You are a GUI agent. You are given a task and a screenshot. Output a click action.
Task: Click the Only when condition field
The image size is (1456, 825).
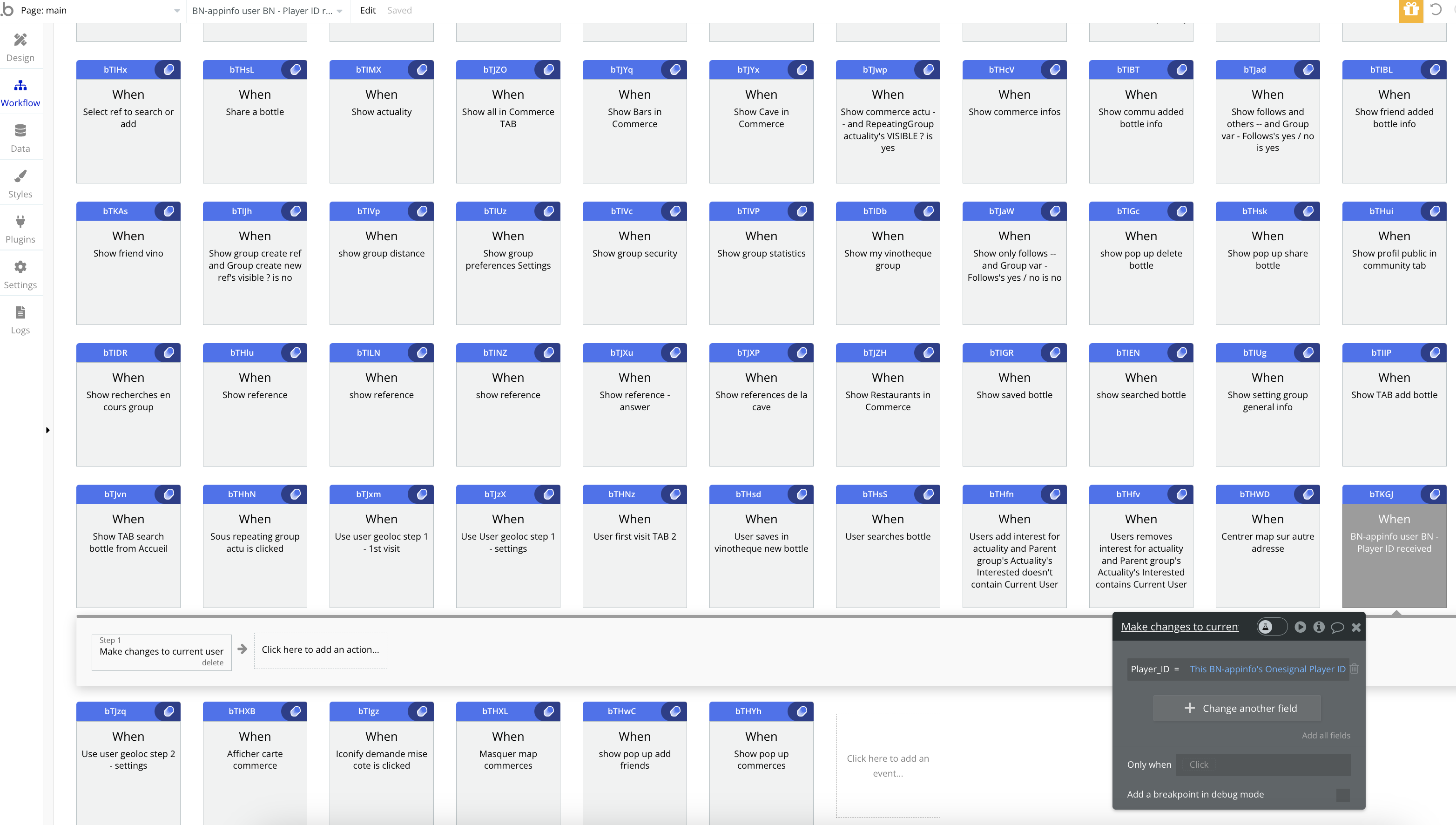[1263, 765]
